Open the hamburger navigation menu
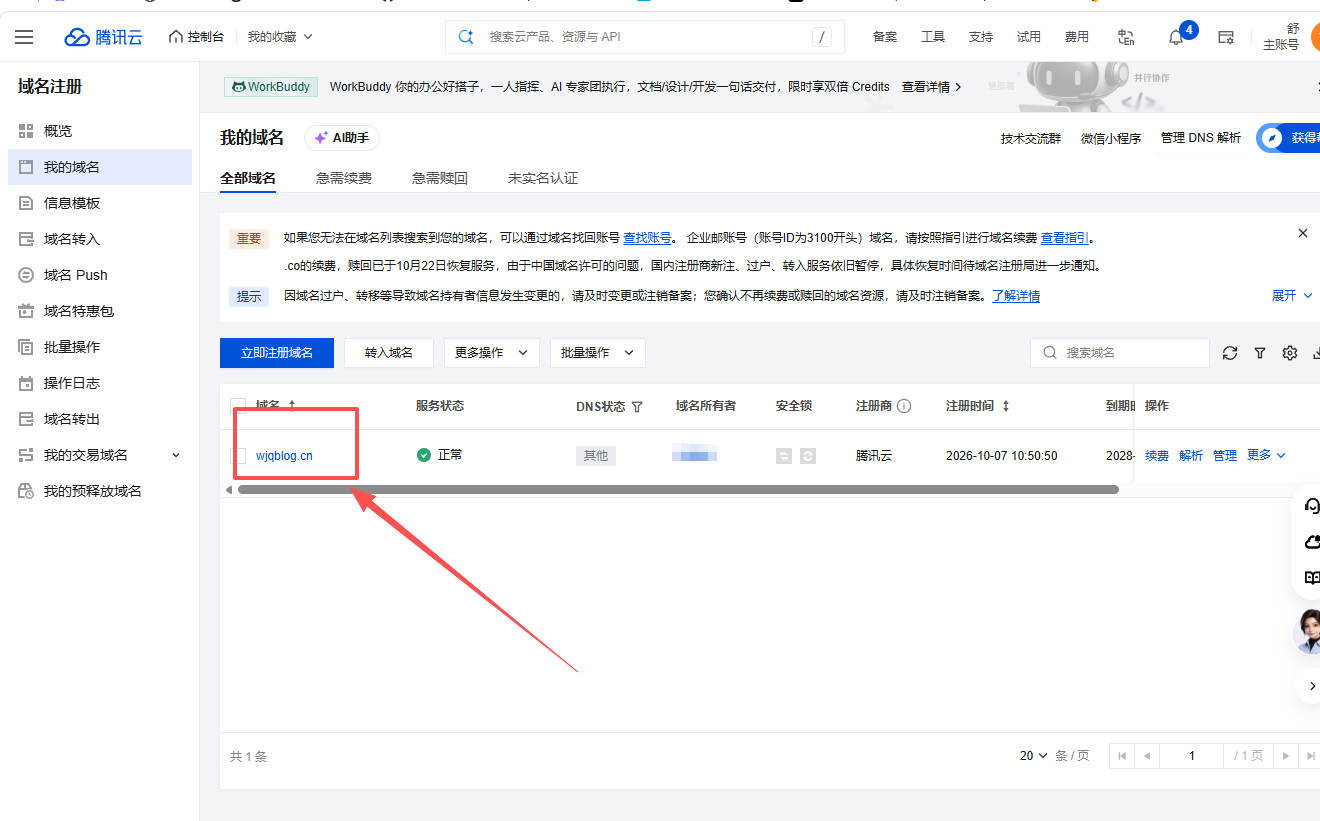This screenshot has width=1320, height=821. 24,37
